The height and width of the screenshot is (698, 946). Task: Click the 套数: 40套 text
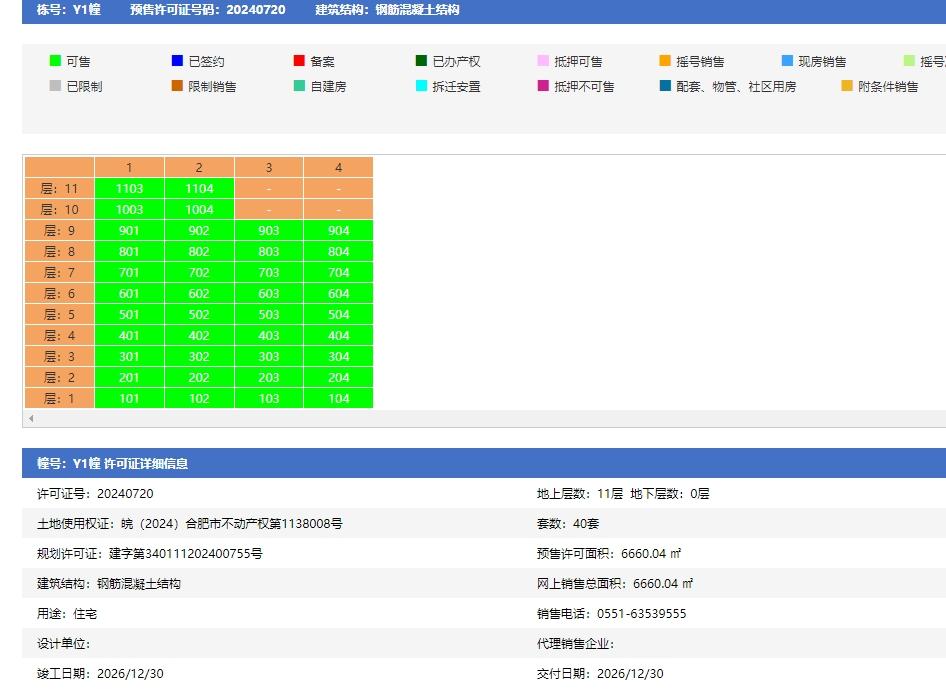coord(568,524)
